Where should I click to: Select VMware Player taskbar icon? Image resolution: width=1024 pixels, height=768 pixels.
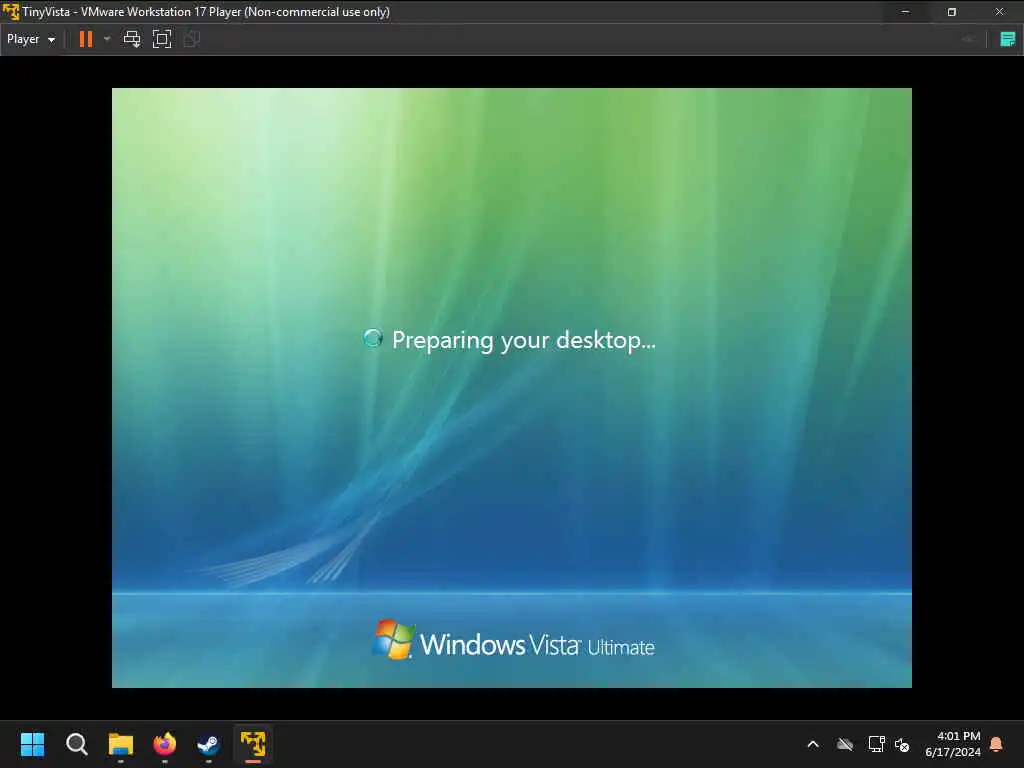[253, 744]
